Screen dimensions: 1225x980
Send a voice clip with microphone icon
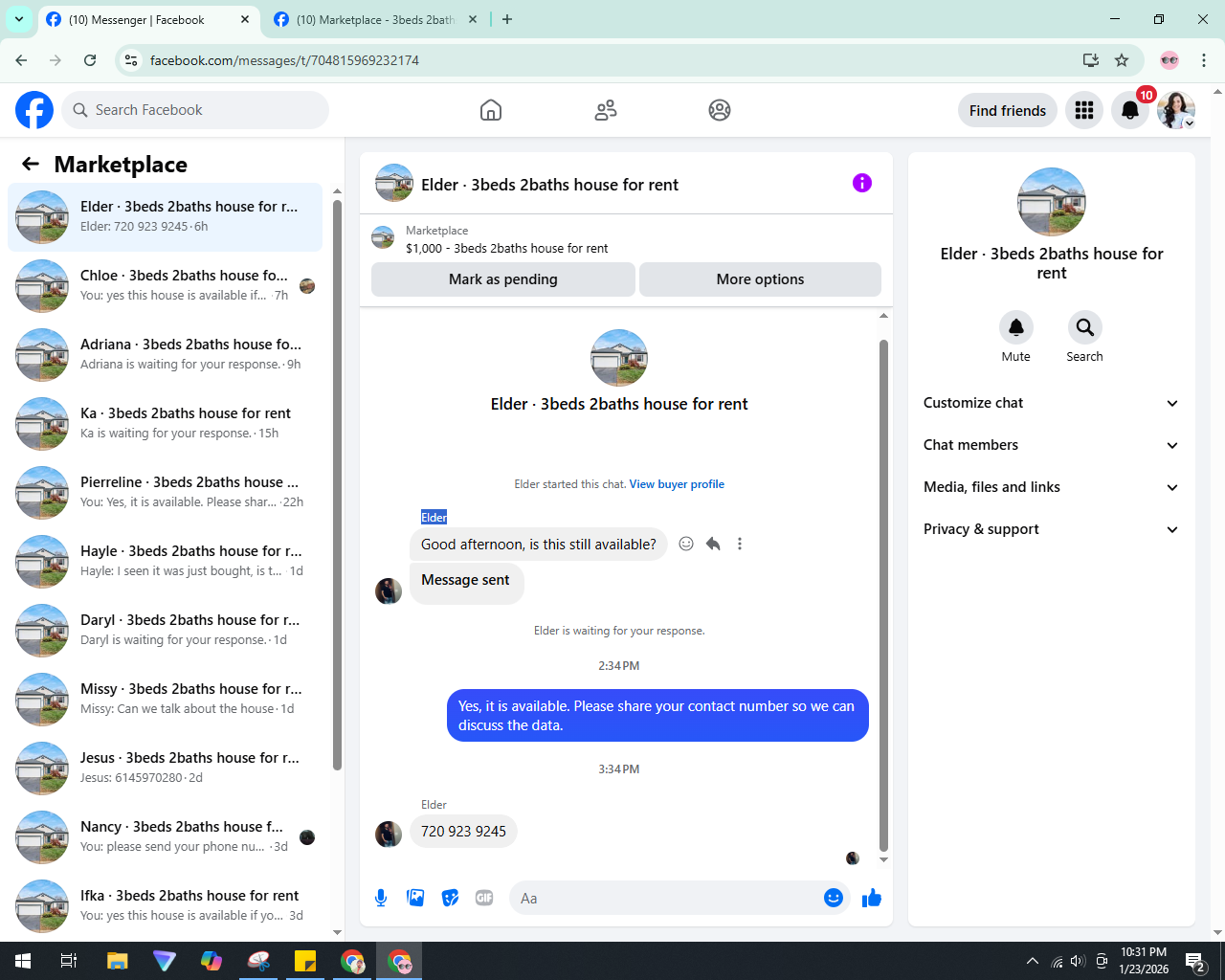381,898
